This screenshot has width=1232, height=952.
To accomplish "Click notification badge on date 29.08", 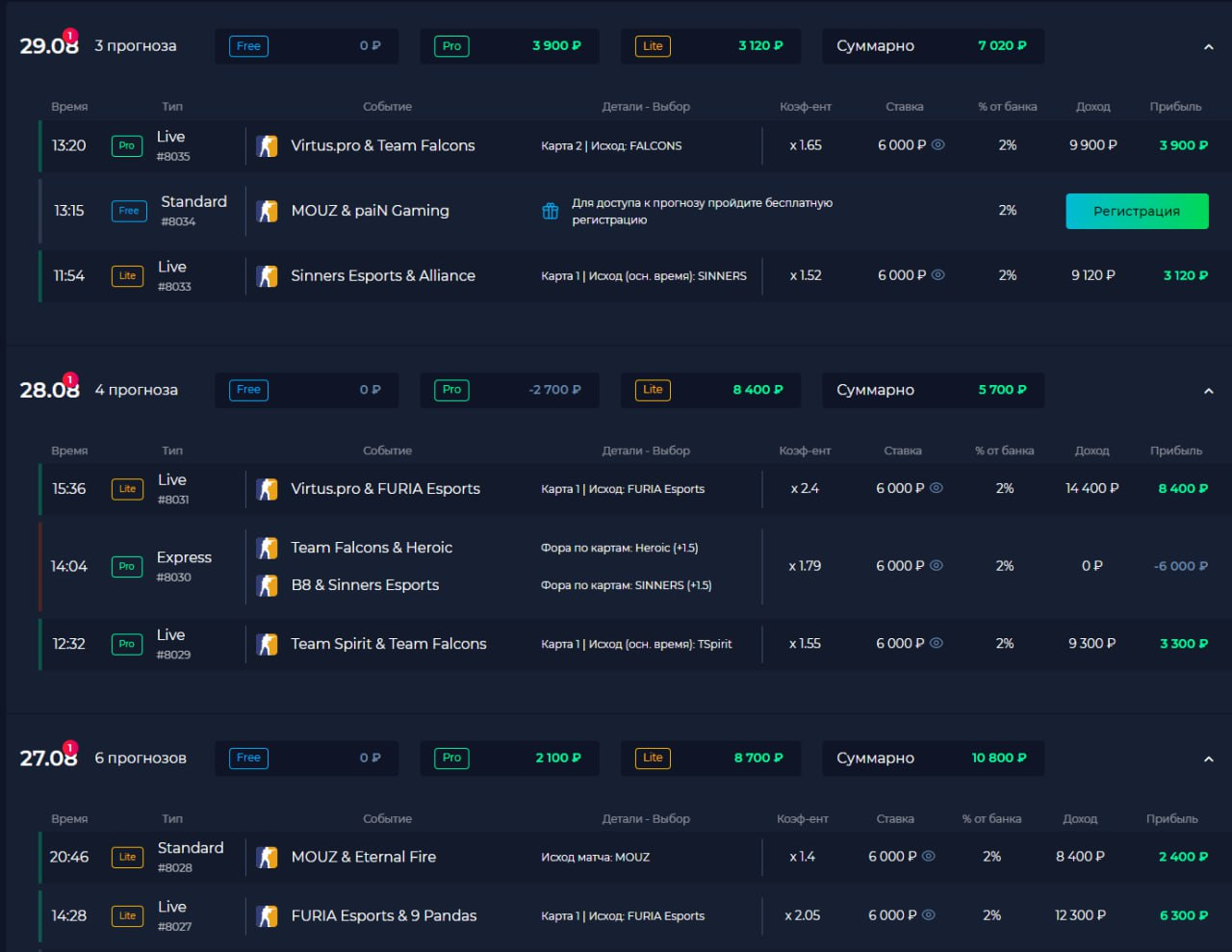I will pos(70,36).
